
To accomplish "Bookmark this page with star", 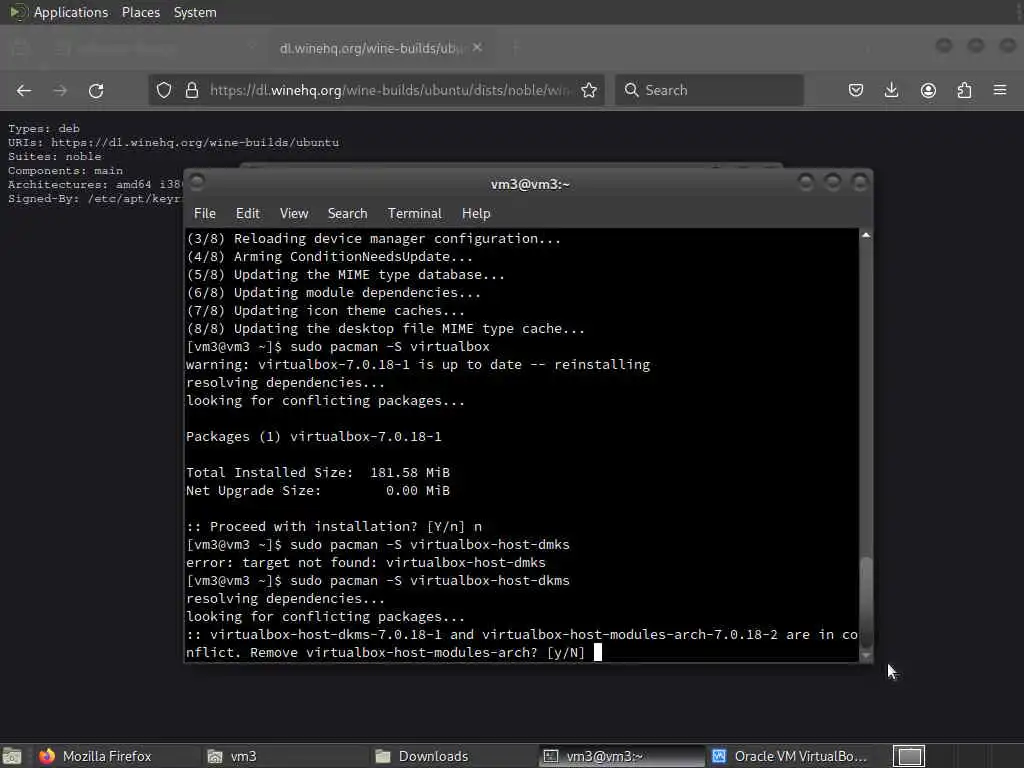I will pyautogui.click(x=589, y=90).
